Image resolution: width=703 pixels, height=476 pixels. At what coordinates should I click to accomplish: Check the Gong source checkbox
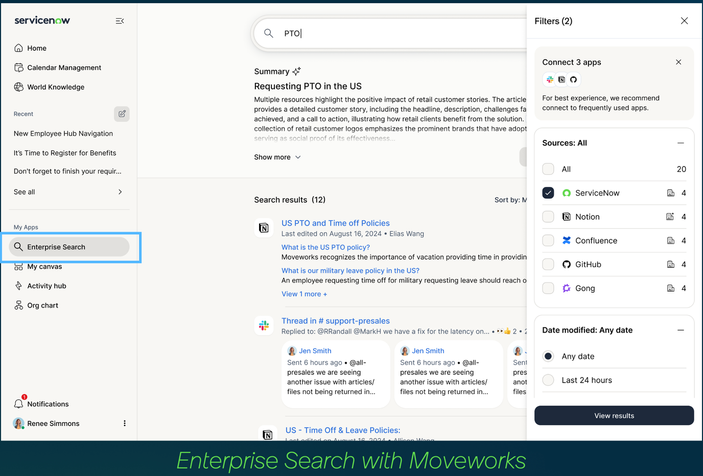click(x=548, y=288)
